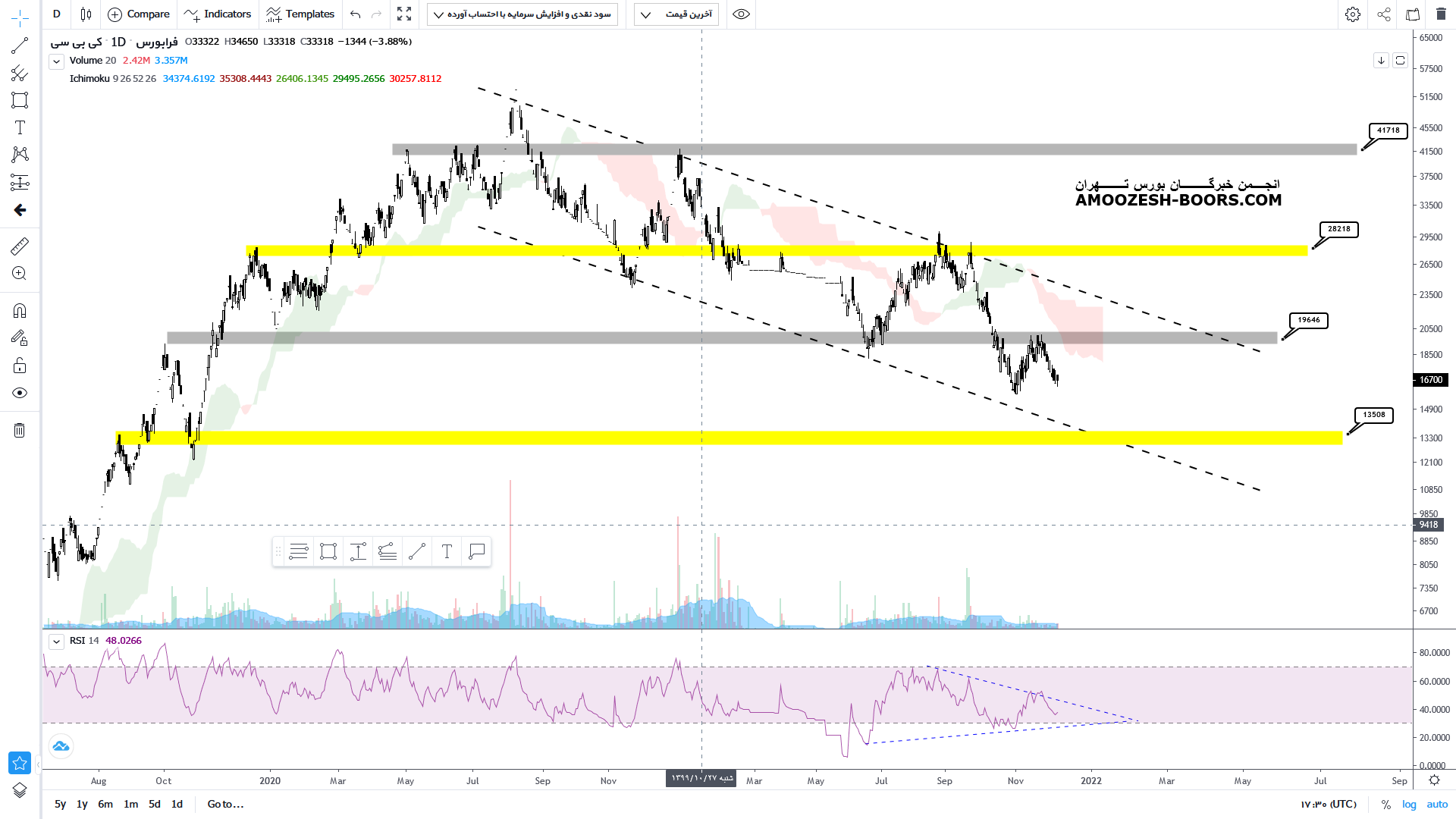This screenshot has height=819, width=1456.
Task: Toggle lock all drawings icon
Action: click(x=20, y=366)
